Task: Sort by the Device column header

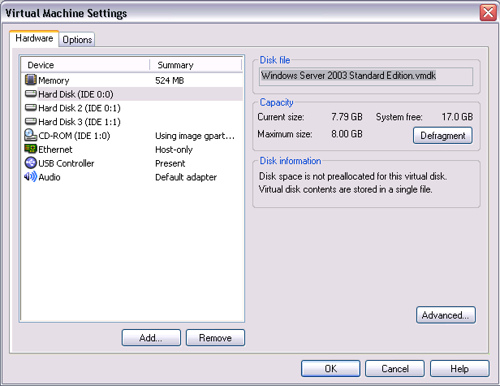Action: (85, 65)
